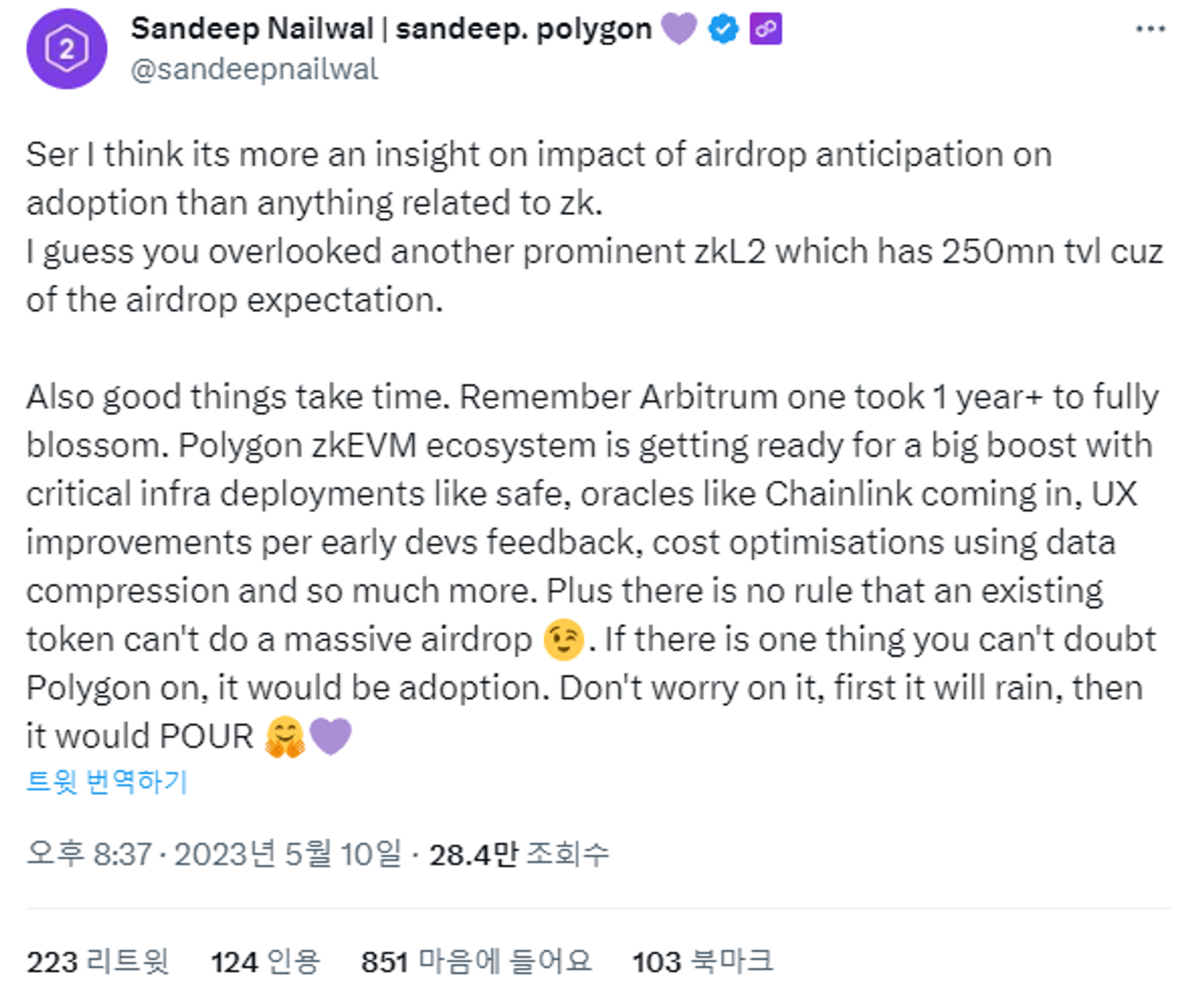Click the purple heart emoji in the display name

(679, 27)
